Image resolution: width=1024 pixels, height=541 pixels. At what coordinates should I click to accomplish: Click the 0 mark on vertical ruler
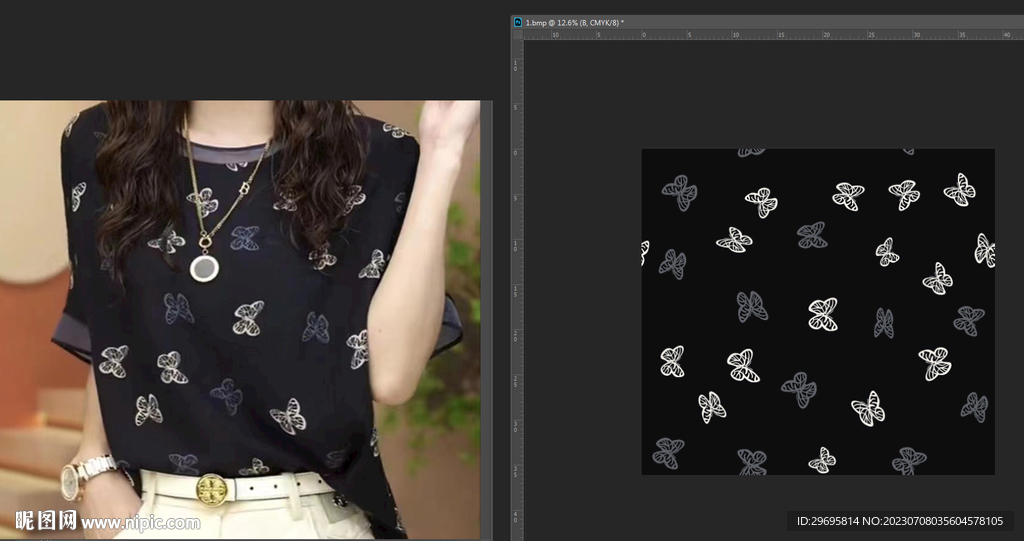tap(517, 152)
